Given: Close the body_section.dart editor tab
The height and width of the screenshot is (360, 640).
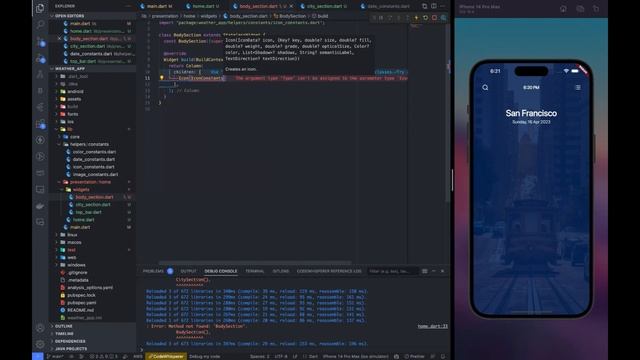Looking at the screenshot, I should (291, 6).
